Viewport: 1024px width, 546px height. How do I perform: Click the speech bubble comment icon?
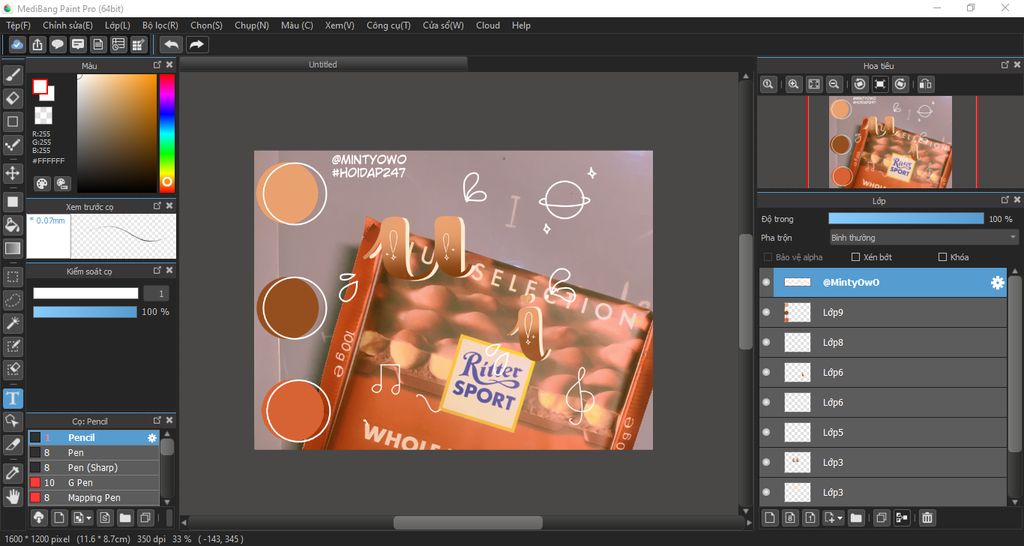(58, 44)
